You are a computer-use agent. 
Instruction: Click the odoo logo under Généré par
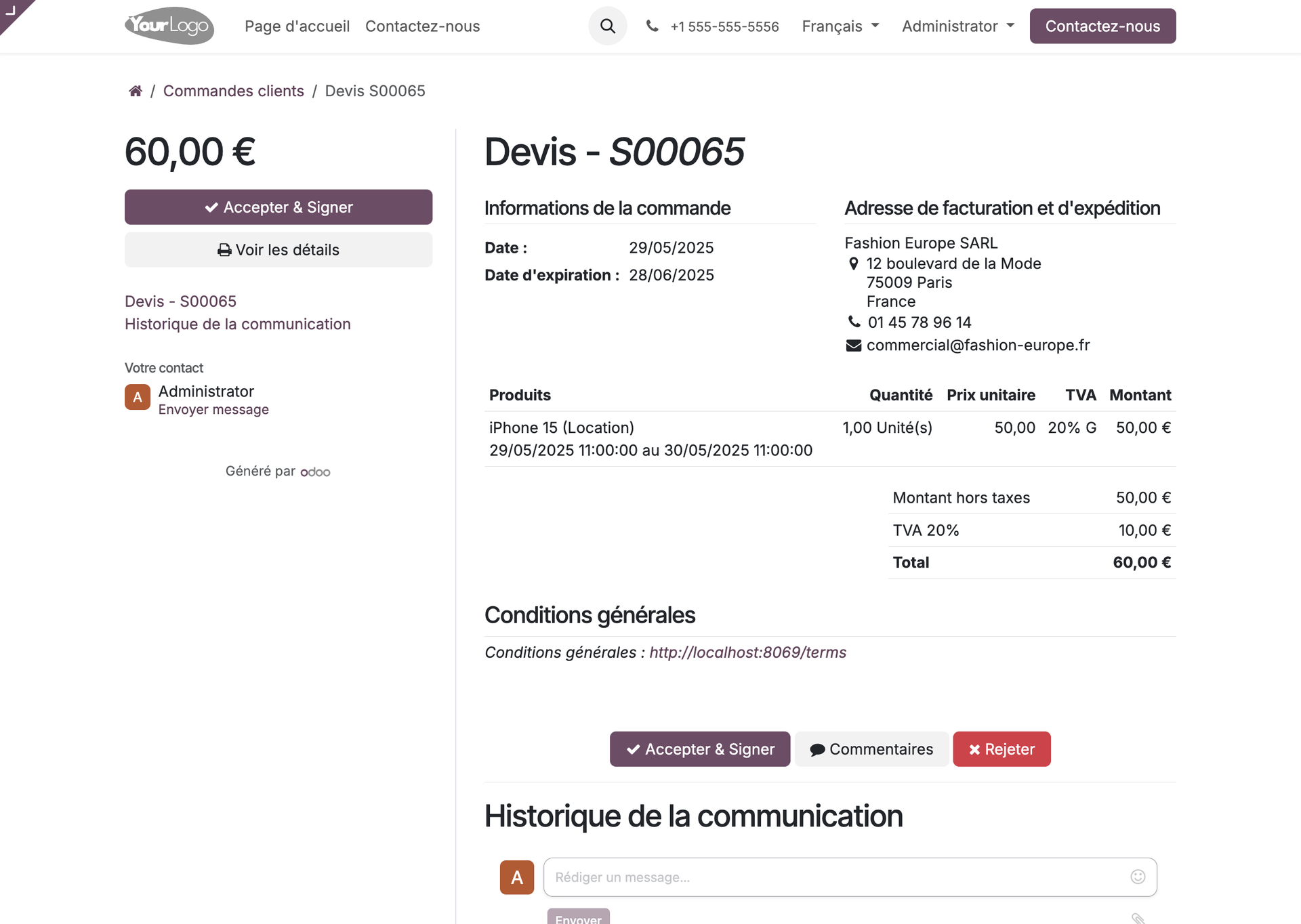[315, 472]
